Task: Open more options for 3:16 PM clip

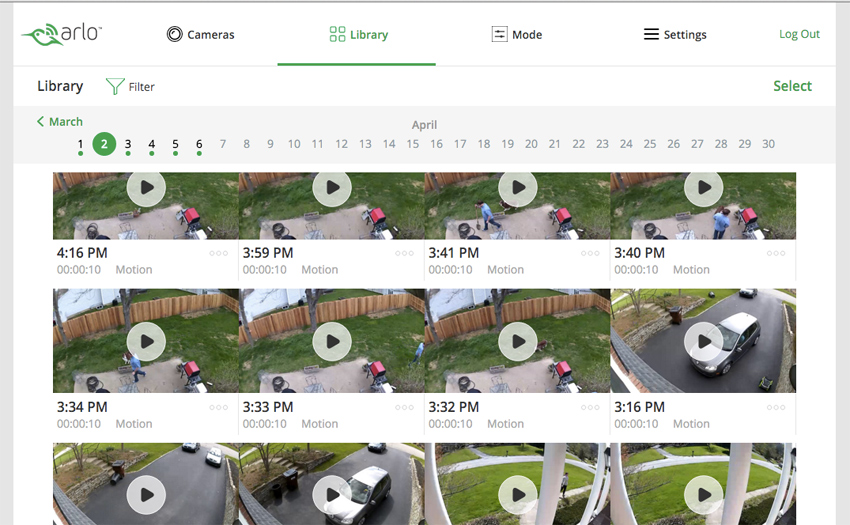Action: pyautogui.click(x=776, y=407)
